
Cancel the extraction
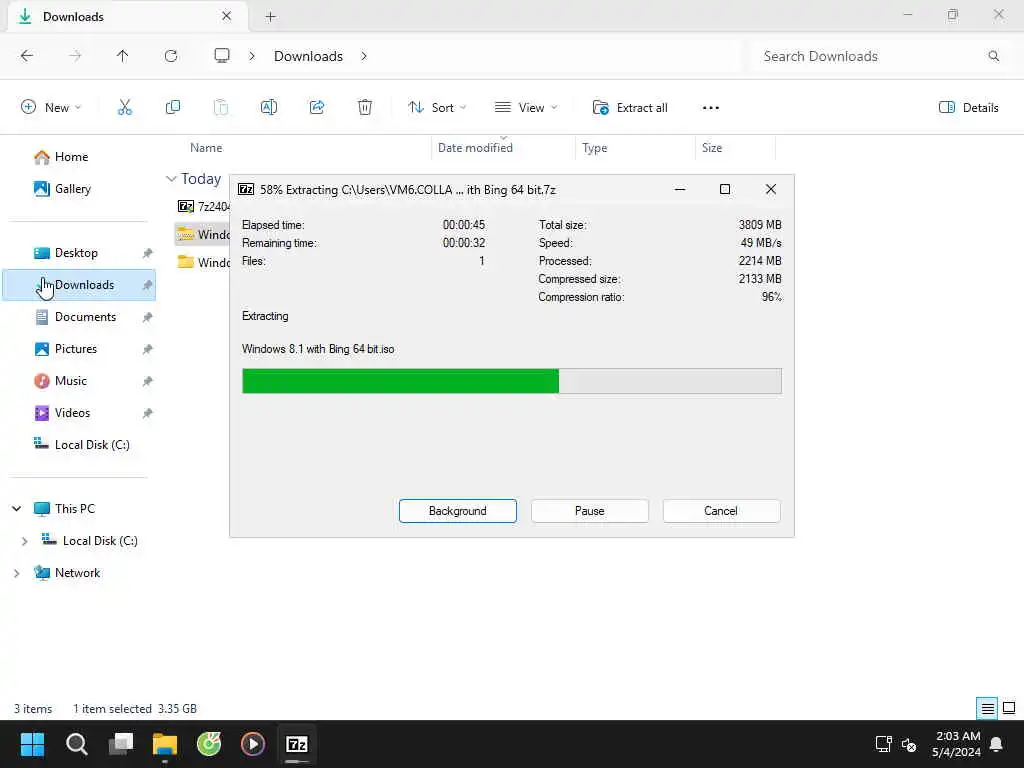(x=721, y=511)
